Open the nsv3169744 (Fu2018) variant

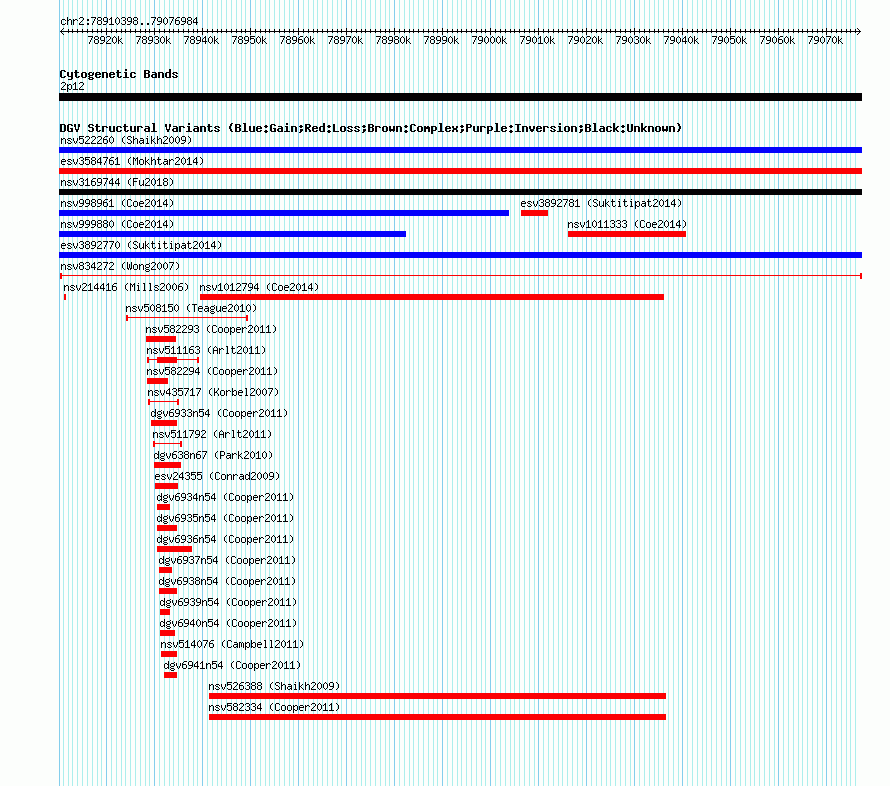[117, 182]
